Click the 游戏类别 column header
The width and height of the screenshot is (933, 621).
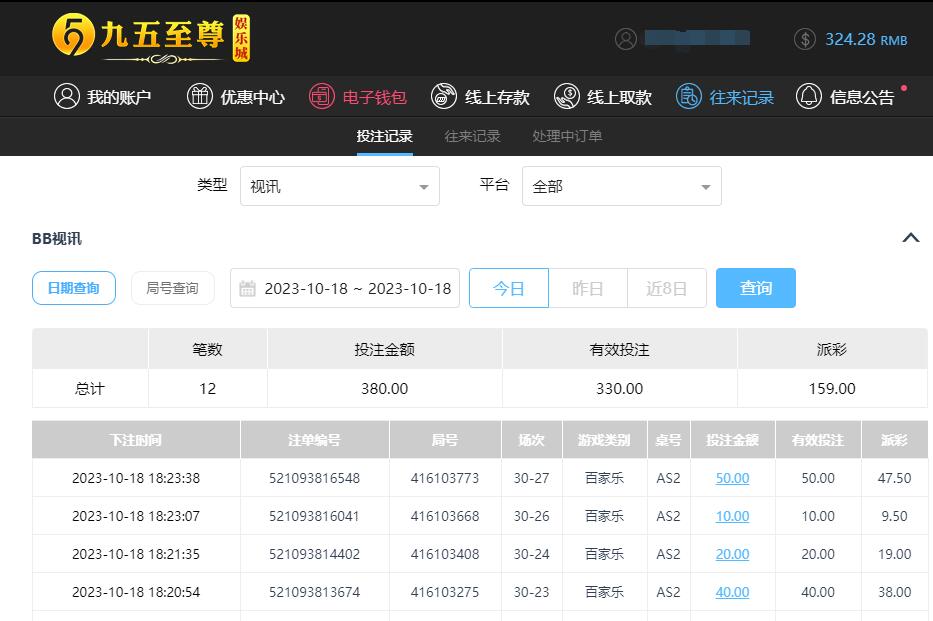tap(605, 440)
